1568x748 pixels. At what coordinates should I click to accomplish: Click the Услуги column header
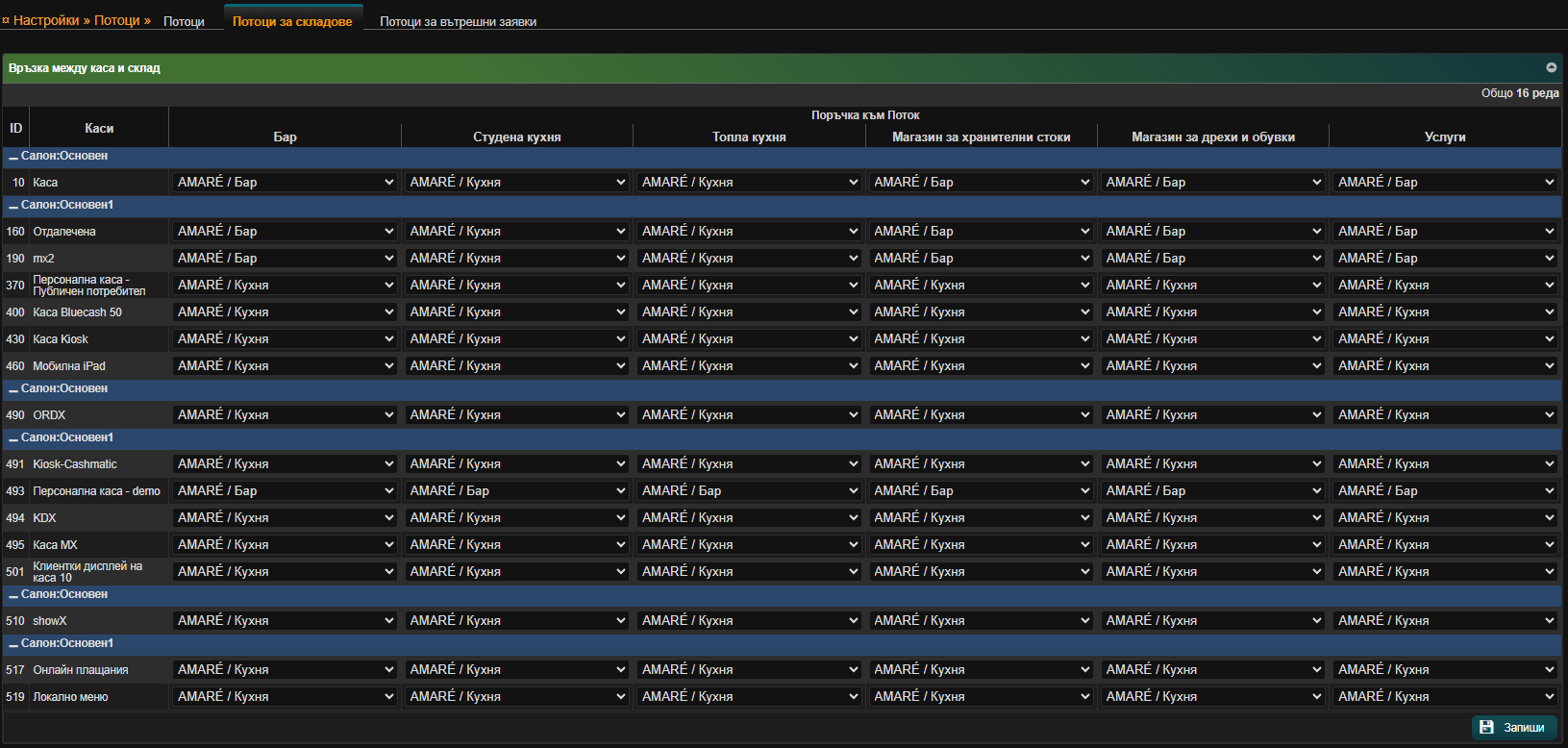pyautogui.click(x=1445, y=137)
